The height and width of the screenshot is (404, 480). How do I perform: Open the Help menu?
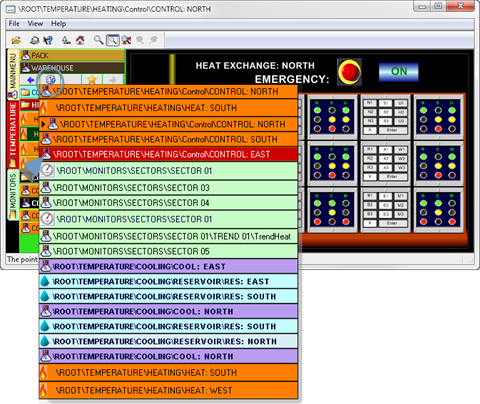click(x=58, y=24)
